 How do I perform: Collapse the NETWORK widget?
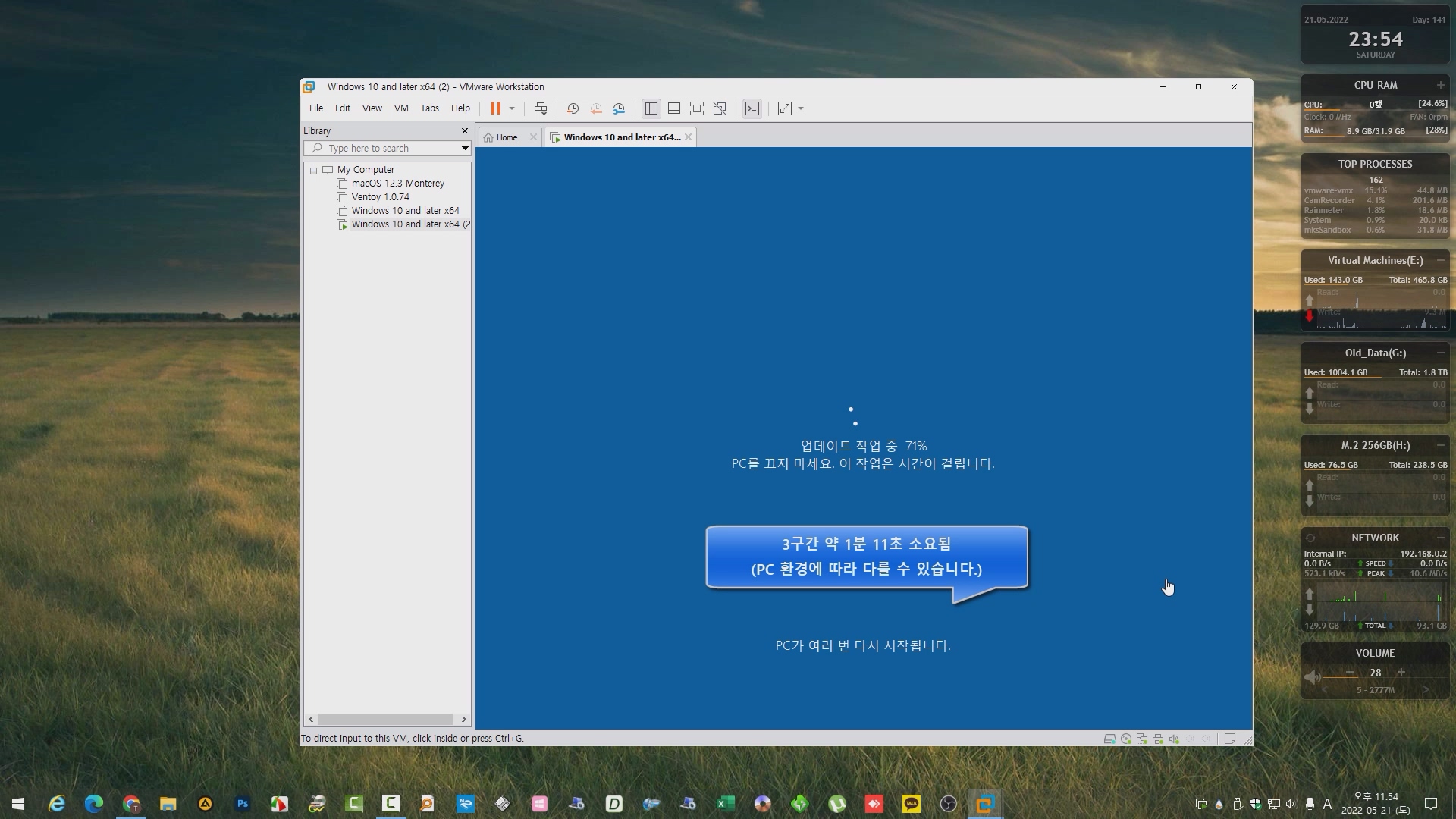1440,538
